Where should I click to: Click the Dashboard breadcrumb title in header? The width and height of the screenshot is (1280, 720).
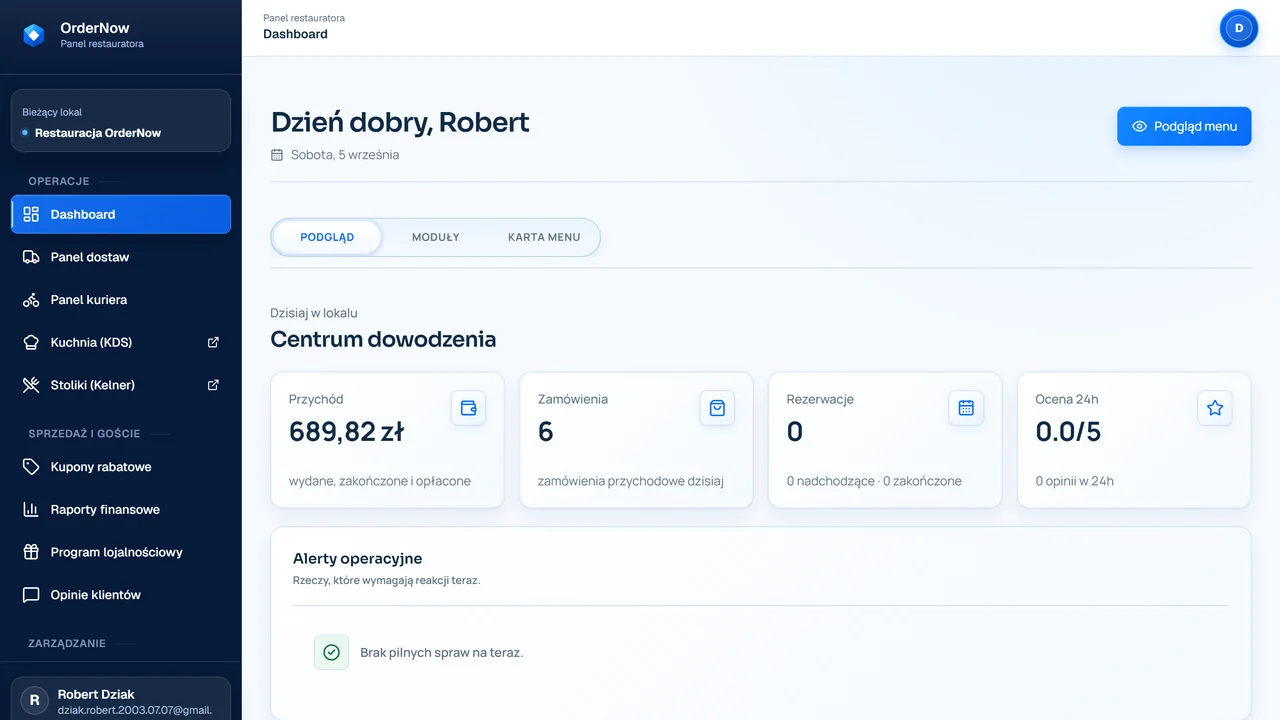[x=295, y=34]
